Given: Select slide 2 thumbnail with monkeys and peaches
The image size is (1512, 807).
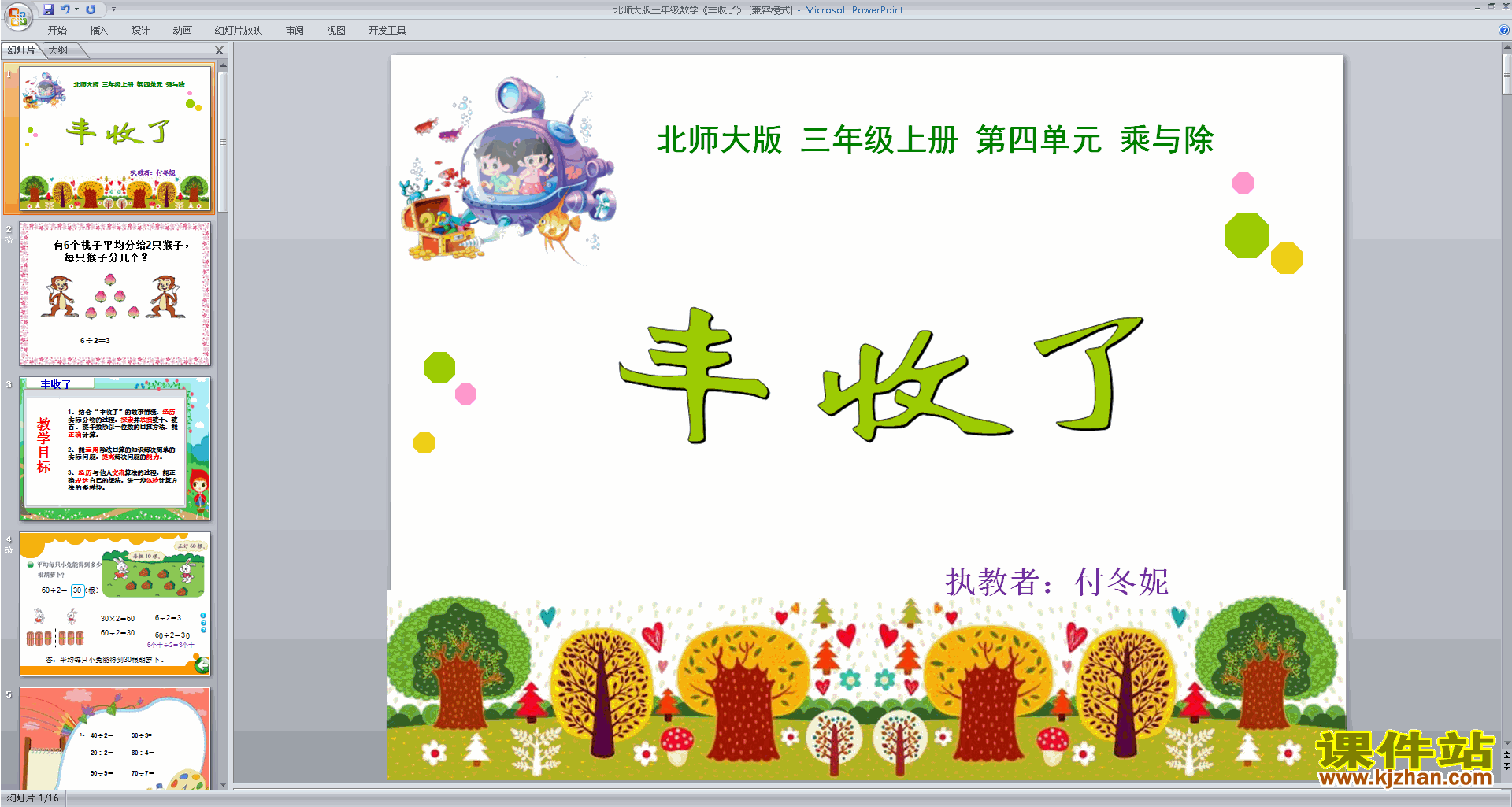Looking at the screenshot, I should click(115, 294).
